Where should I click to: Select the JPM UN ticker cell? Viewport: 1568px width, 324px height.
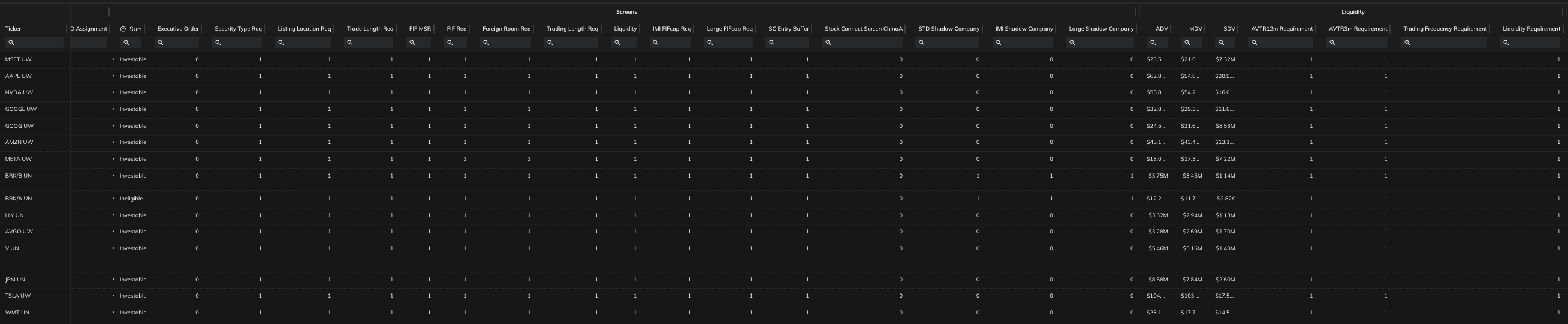point(15,280)
